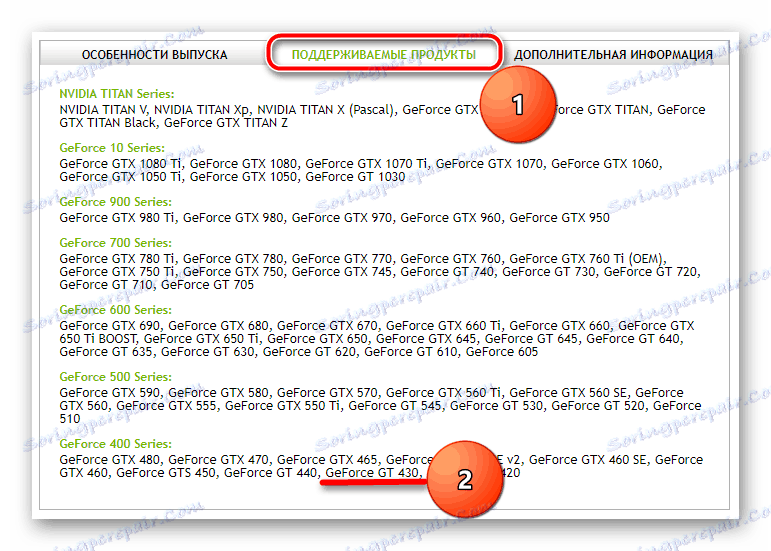
Task: Click GeForce GT 530 text
Action: (x=496, y=406)
